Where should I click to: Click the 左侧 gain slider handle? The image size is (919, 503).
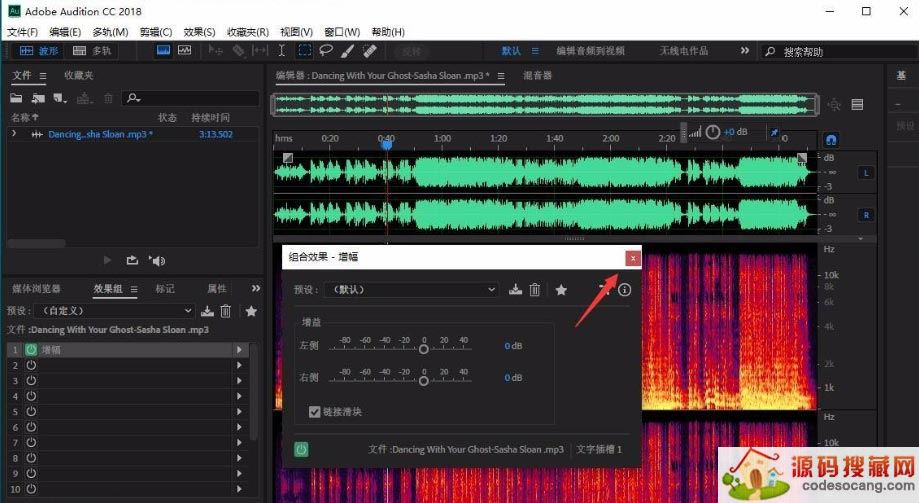coord(424,349)
